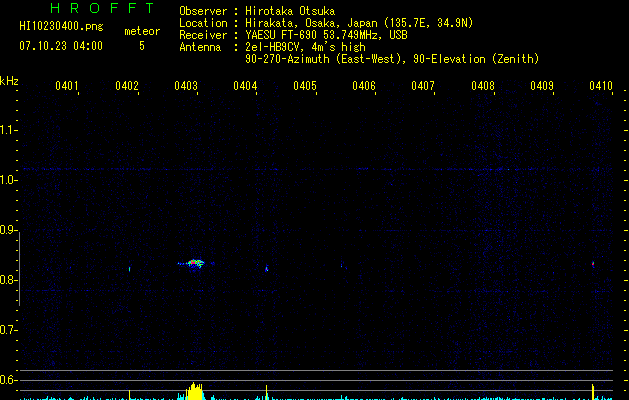Click the 0.6 frequency axis label
This screenshot has width=629, height=400.
8,380
